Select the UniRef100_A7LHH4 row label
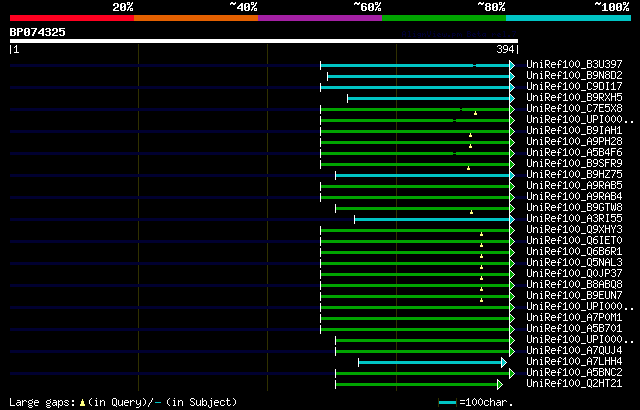The height and width of the screenshot is (410, 640). (x=574, y=362)
